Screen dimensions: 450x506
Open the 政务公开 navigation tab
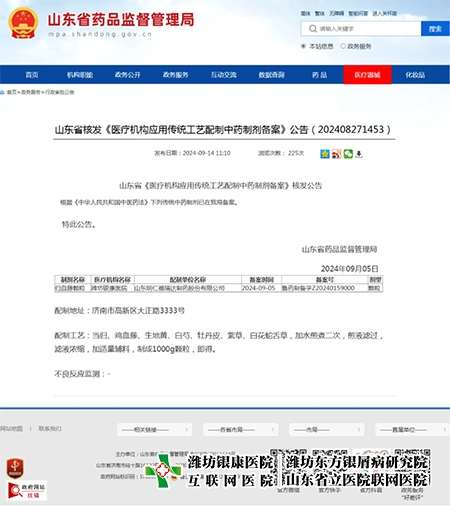128,75
